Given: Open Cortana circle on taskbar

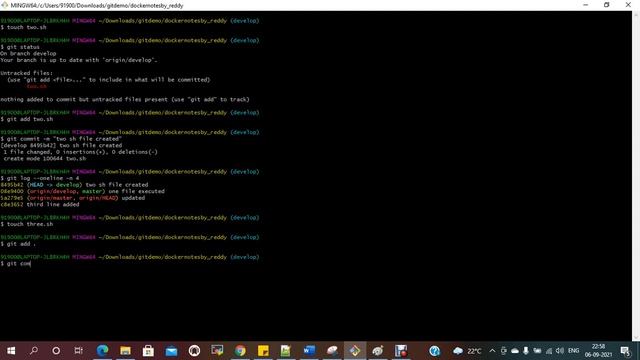Looking at the screenshot, I should (x=56, y=351).
